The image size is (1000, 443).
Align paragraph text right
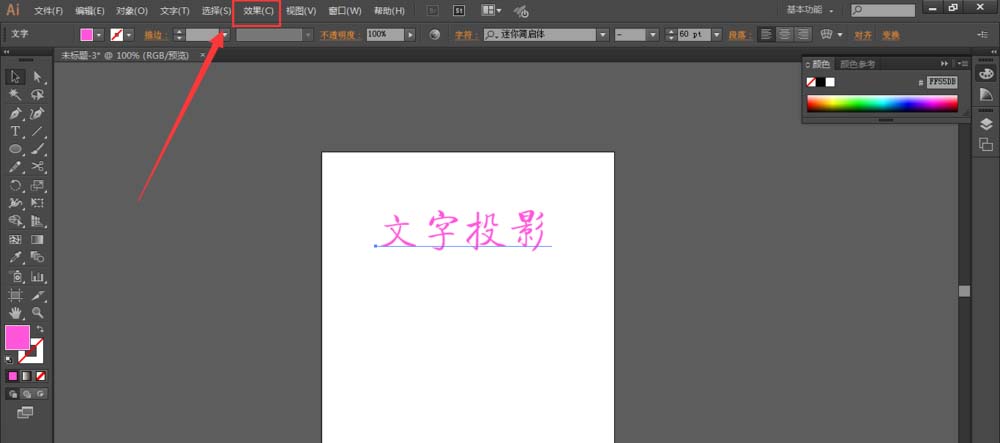(803, 34)
